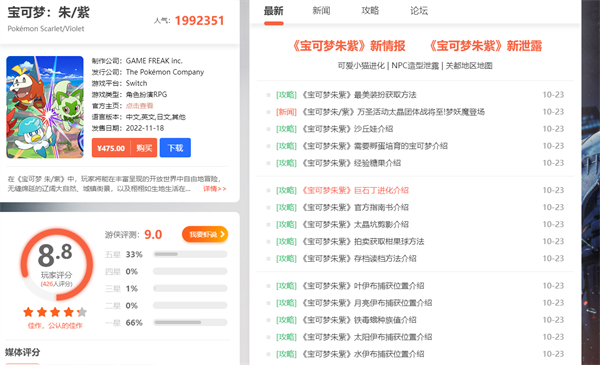Click the Pokémon Scarlet/Violet cover thumbnail
This screenshot has width=600, height=365.
pos(45,107)
